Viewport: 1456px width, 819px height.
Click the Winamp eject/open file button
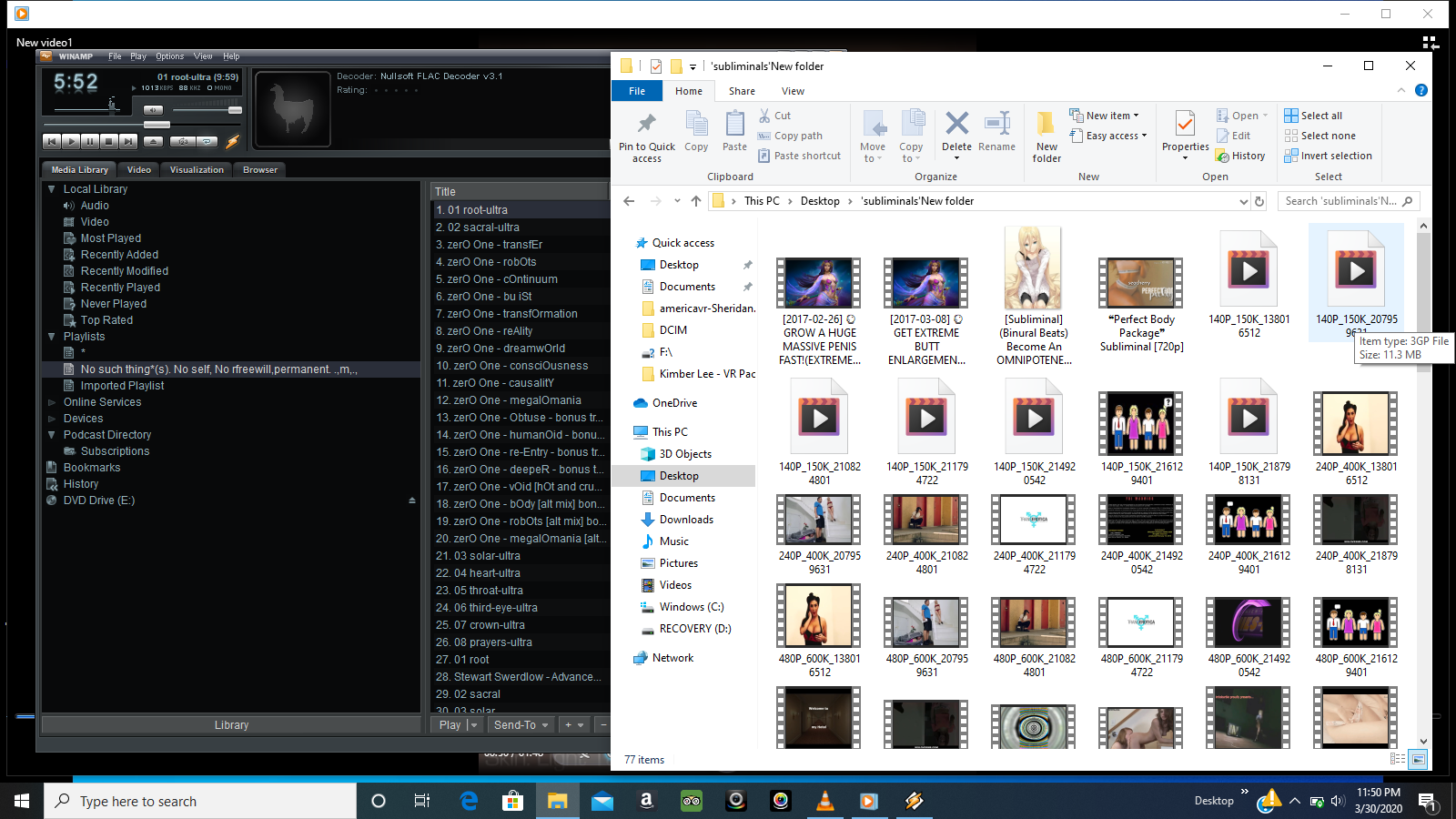click(154, 141)
